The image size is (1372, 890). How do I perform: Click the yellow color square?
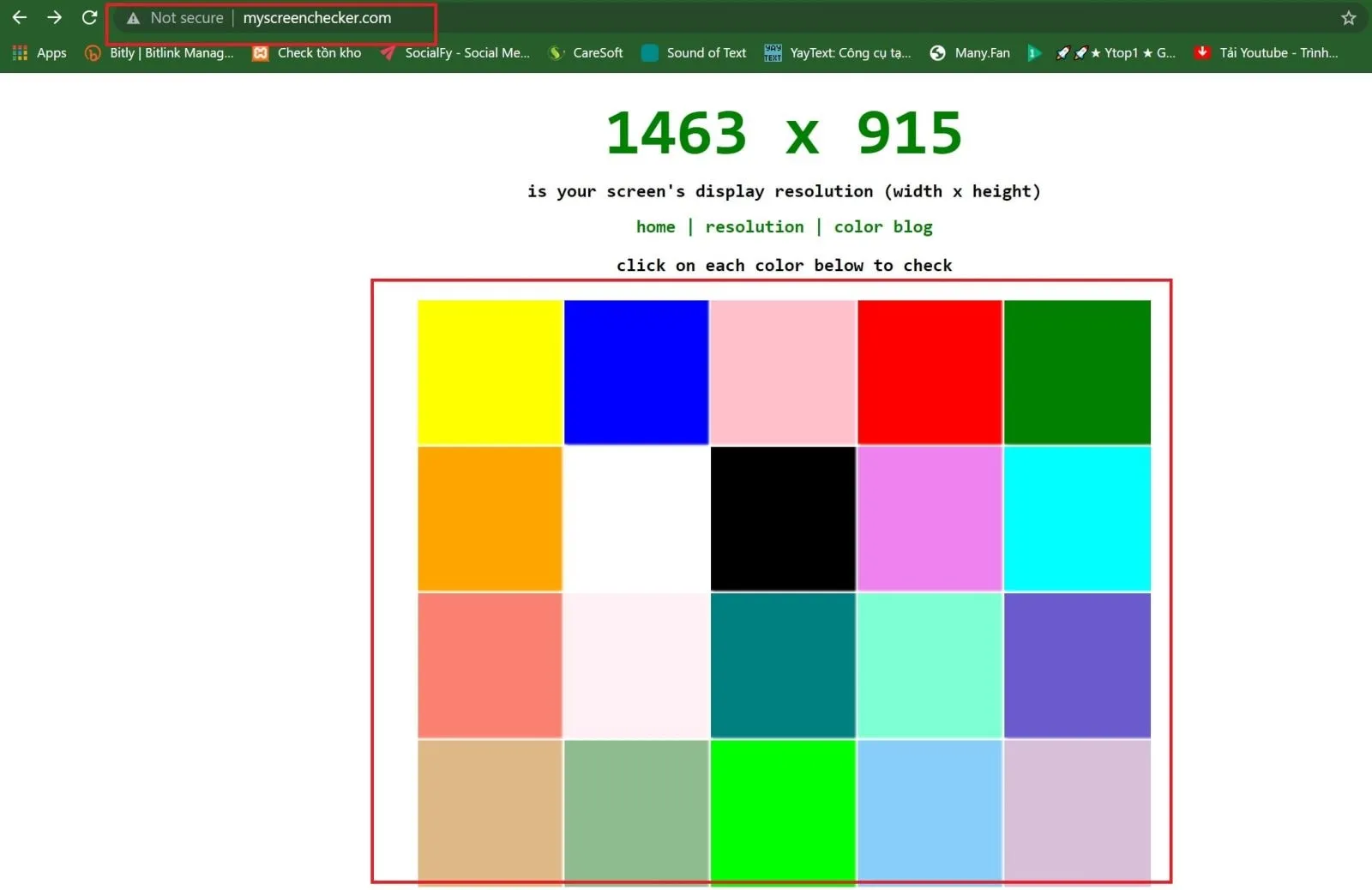point(489,371)
